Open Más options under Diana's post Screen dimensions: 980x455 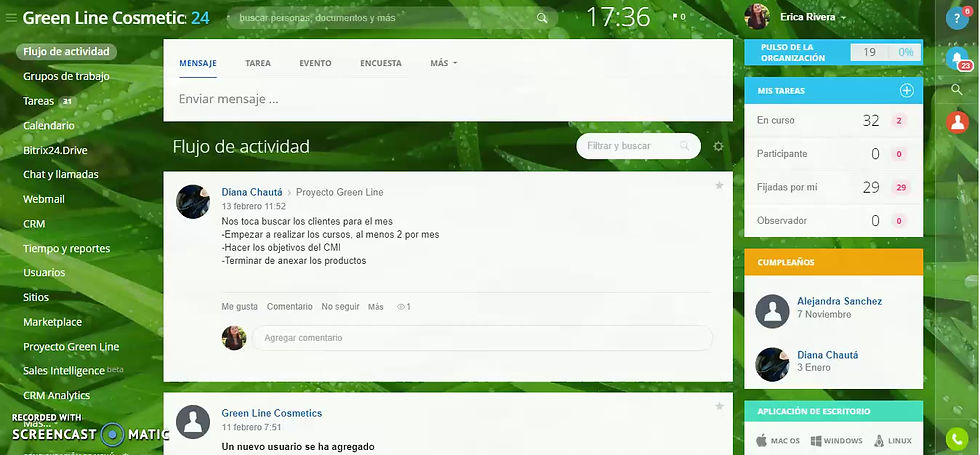click(x=376, y=307)
